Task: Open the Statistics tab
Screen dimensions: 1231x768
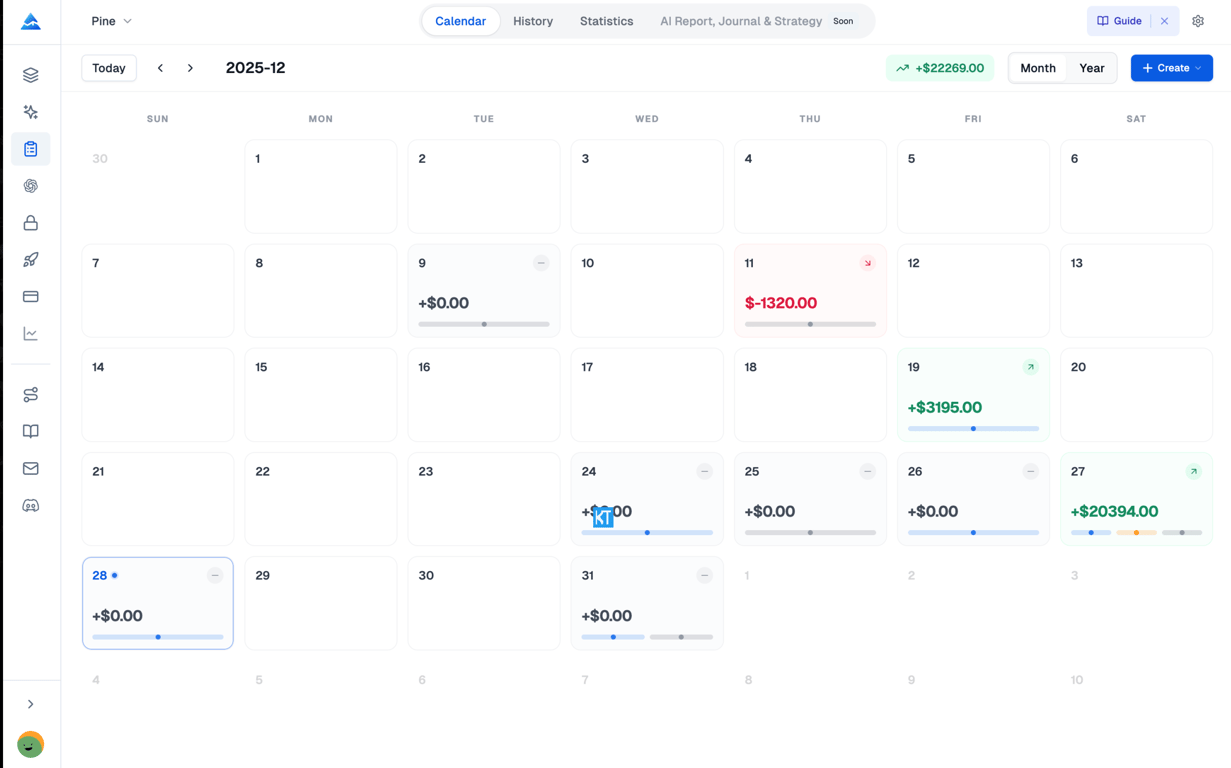Action: click(606, 21)
